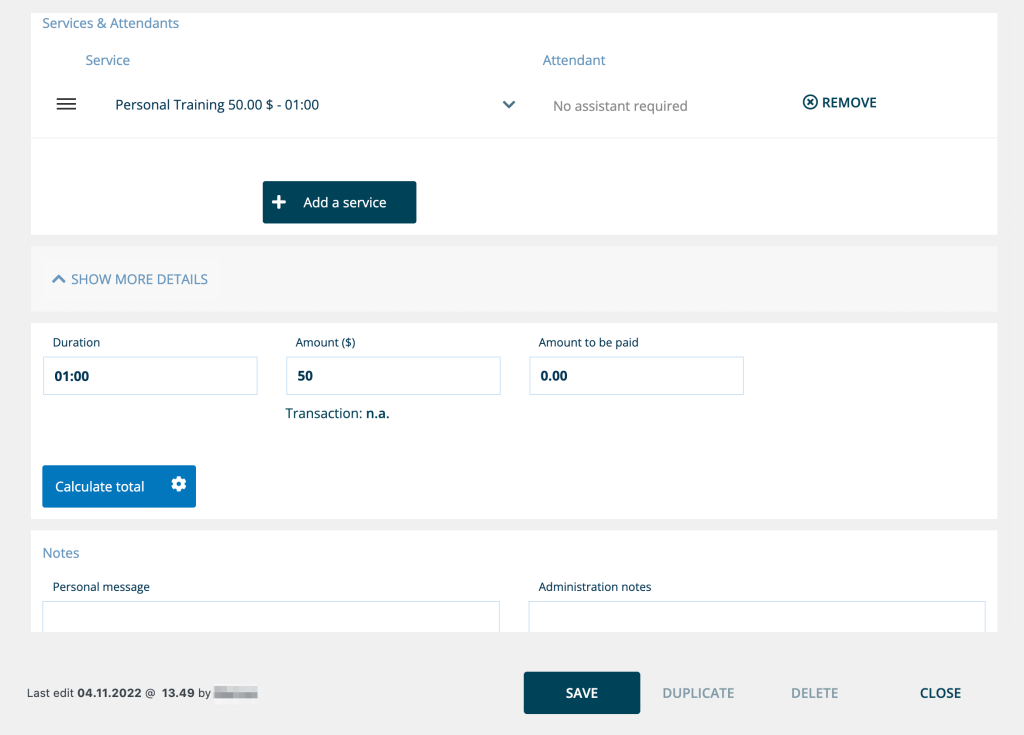Focus the Duration input field
This screenshot has height=735, width=1024.
point(150,376)
